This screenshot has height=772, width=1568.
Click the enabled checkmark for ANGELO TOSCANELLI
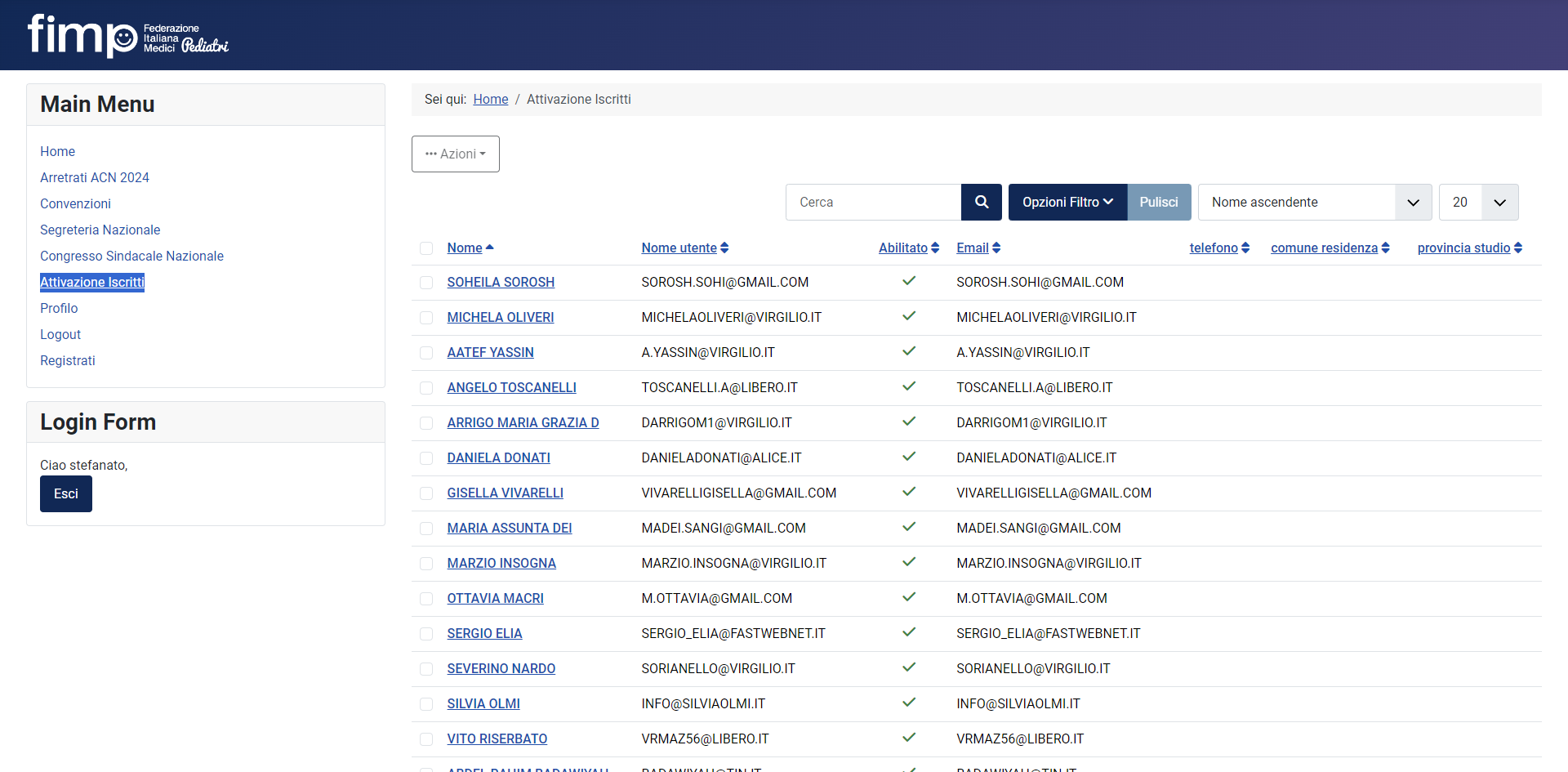pyautogui.click(x=909, y=386)
